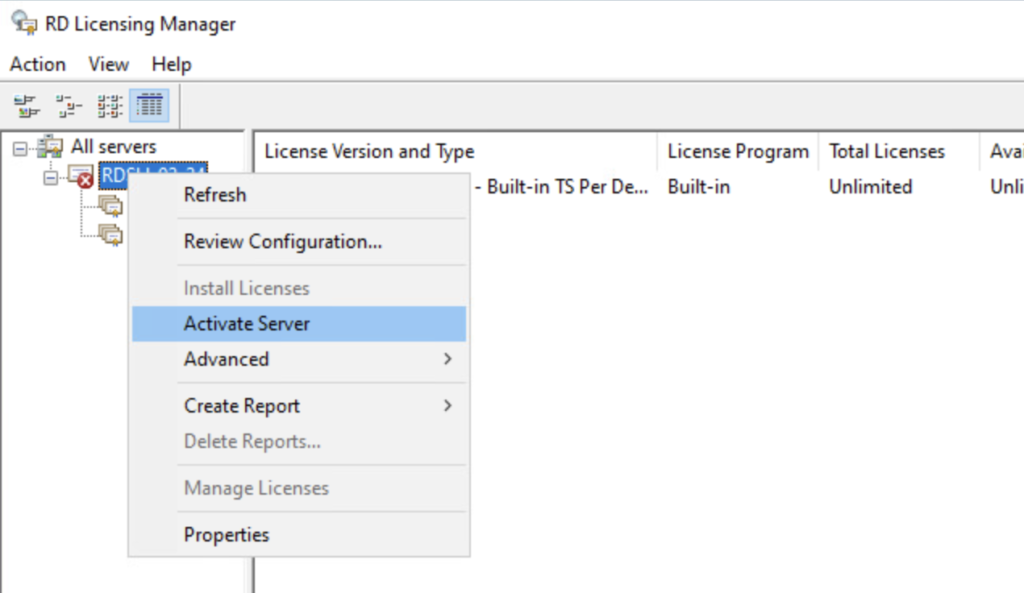Select the Details view toolbar icon

[149, 105]
